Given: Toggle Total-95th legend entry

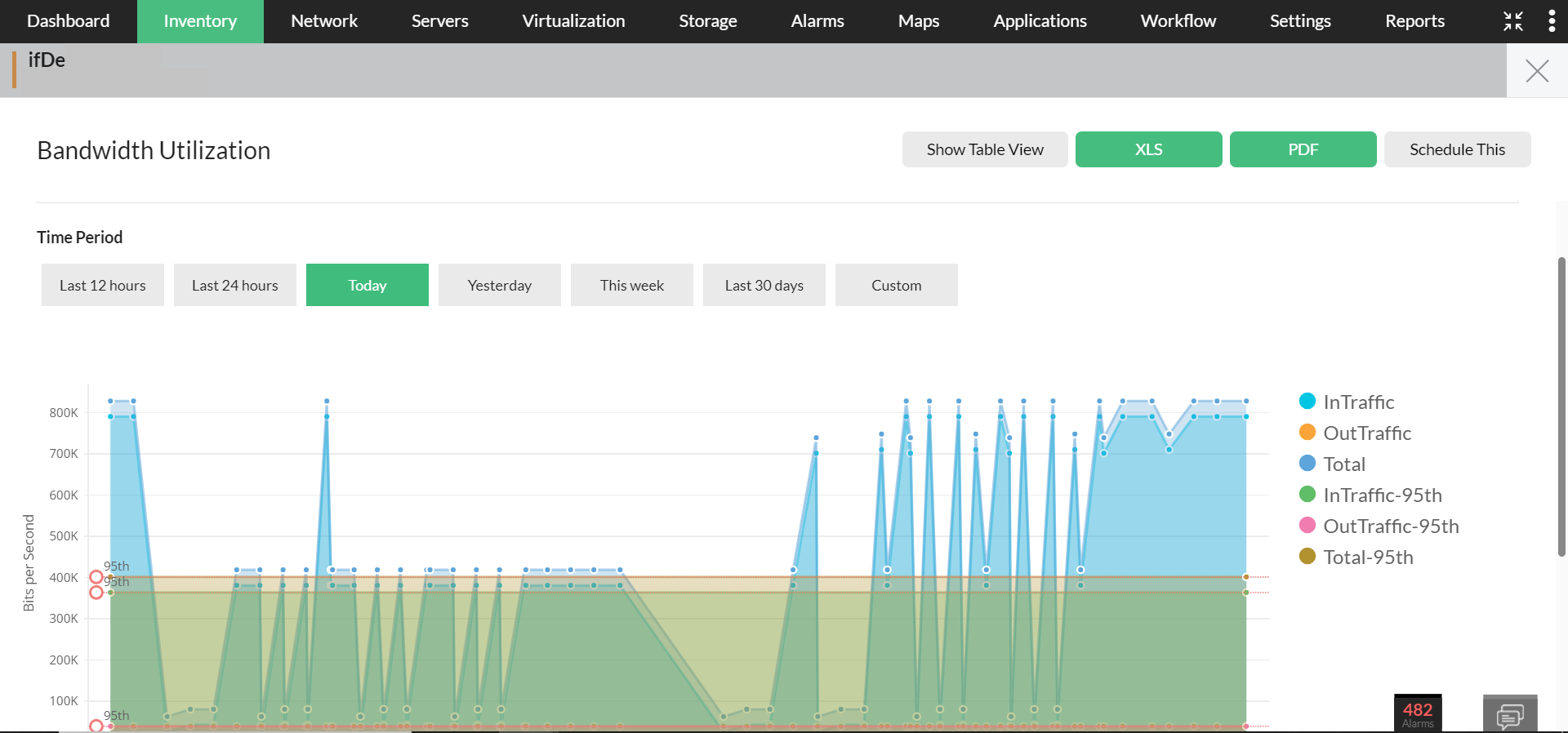Looking at the screenshot, I should (x=1367, y=557).
